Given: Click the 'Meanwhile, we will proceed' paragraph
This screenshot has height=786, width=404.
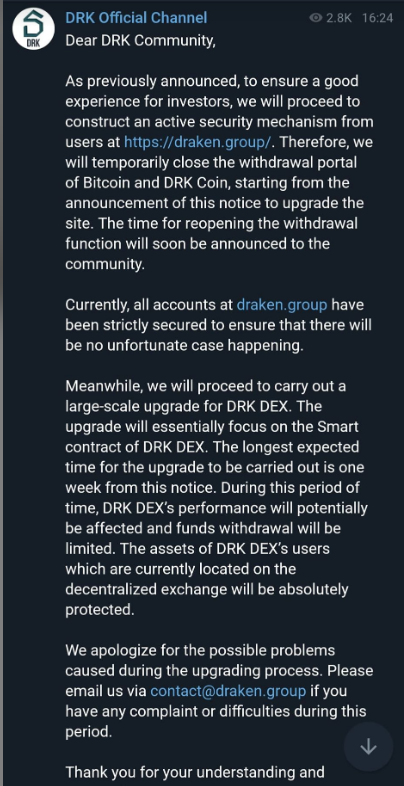Looking at the screenshot, I should (x=217, y=498).
